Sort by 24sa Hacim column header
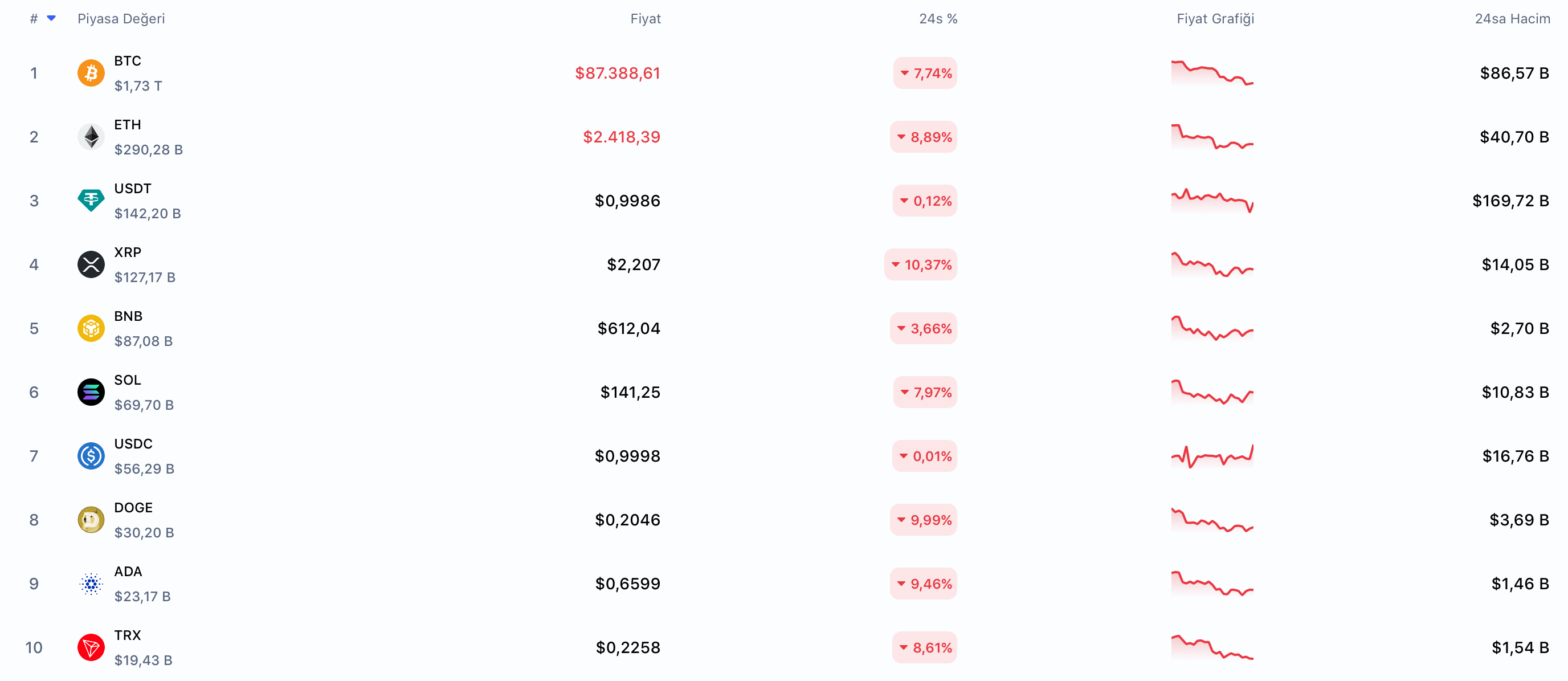 1512,19
